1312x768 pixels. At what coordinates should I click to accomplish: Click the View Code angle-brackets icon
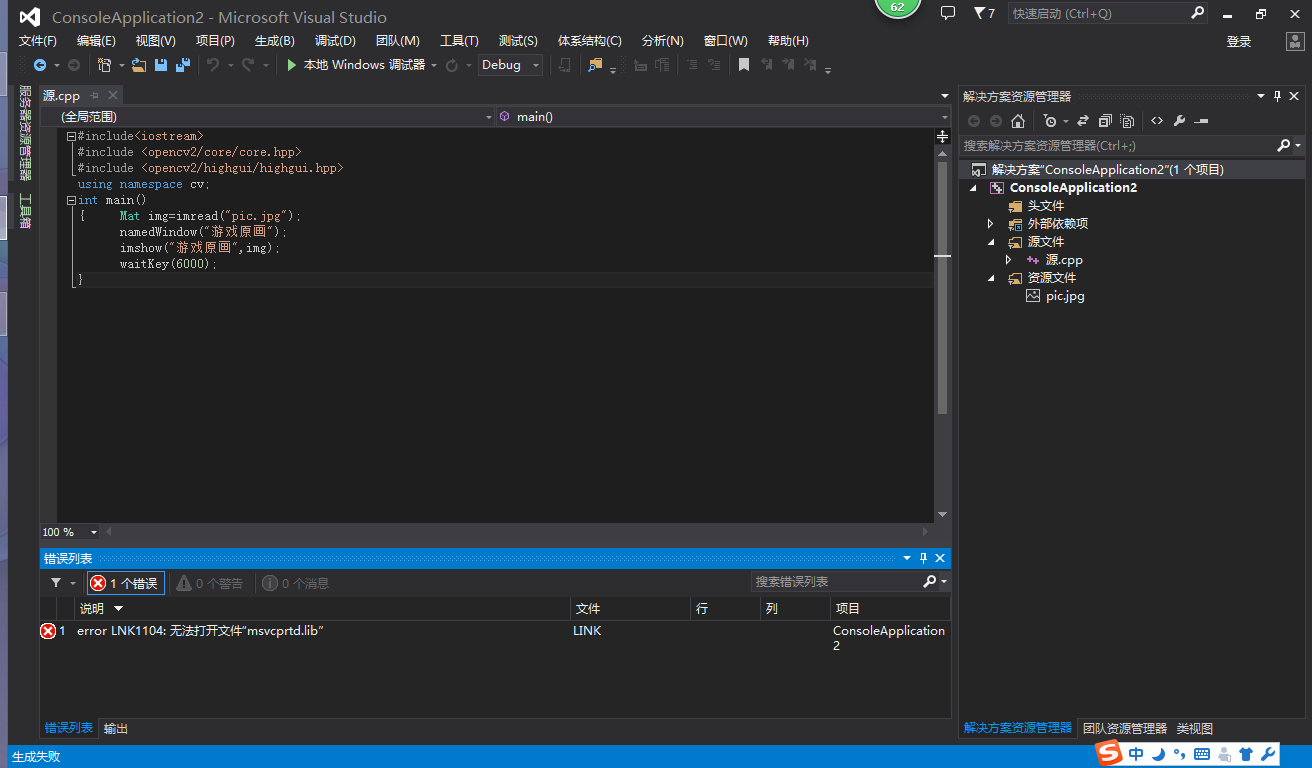click(x=1157, y=121)
